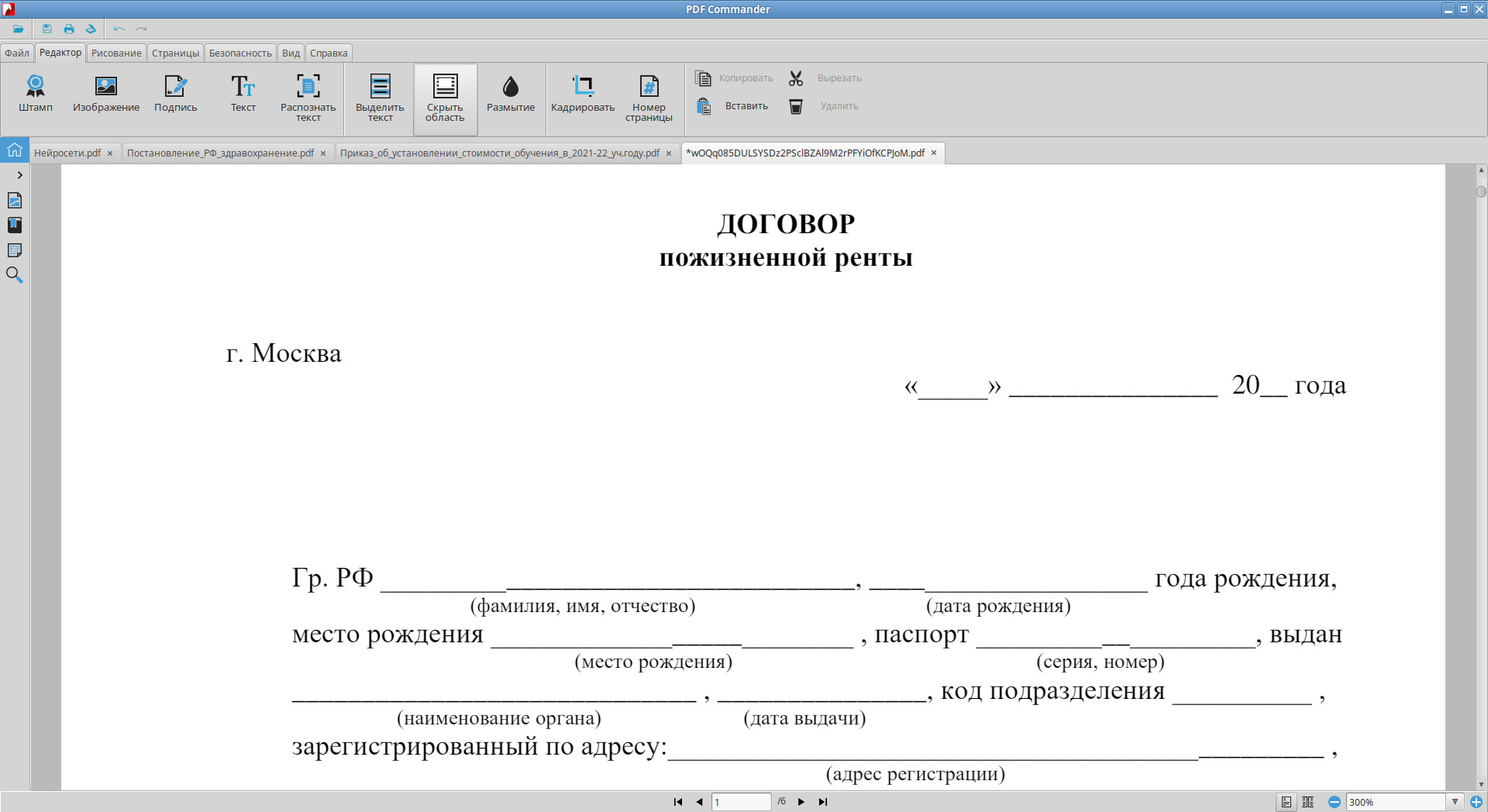Click the Удалить delete button
The width and height of the screenshot is (1488, 812).
[824, 106]
